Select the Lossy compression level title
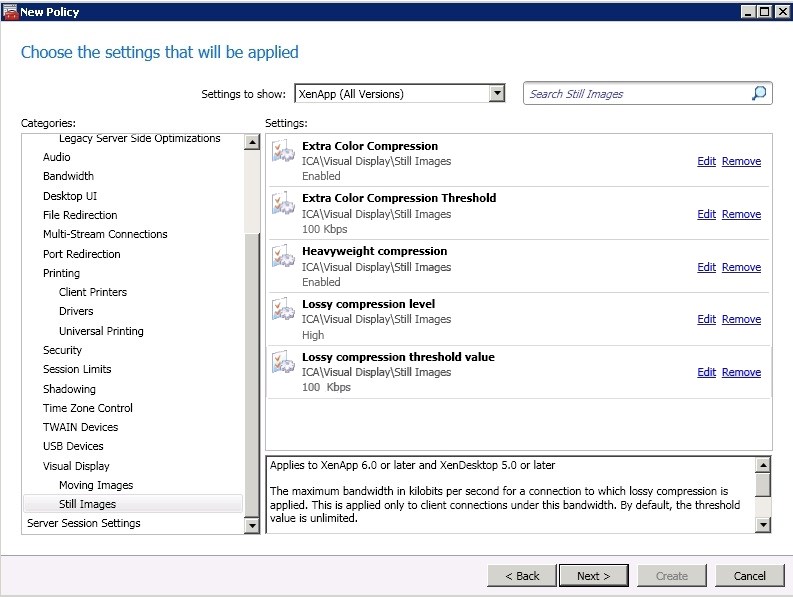 pyautogui.click(x=368, y=304)
